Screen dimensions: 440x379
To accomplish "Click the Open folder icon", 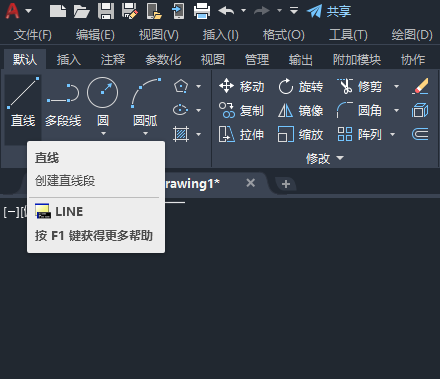I will point(82,11).
